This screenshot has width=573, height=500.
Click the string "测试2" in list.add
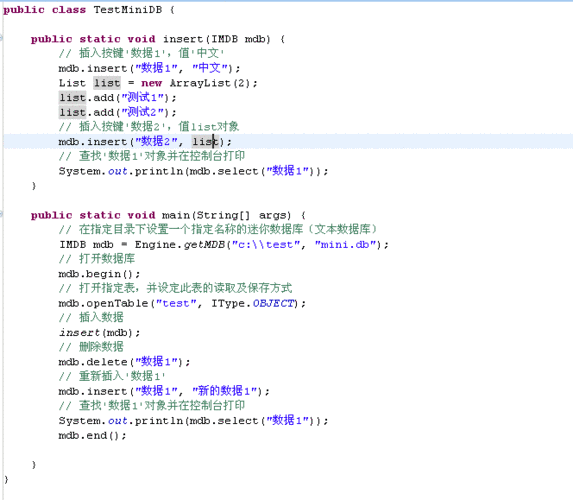tap(144, 112)
